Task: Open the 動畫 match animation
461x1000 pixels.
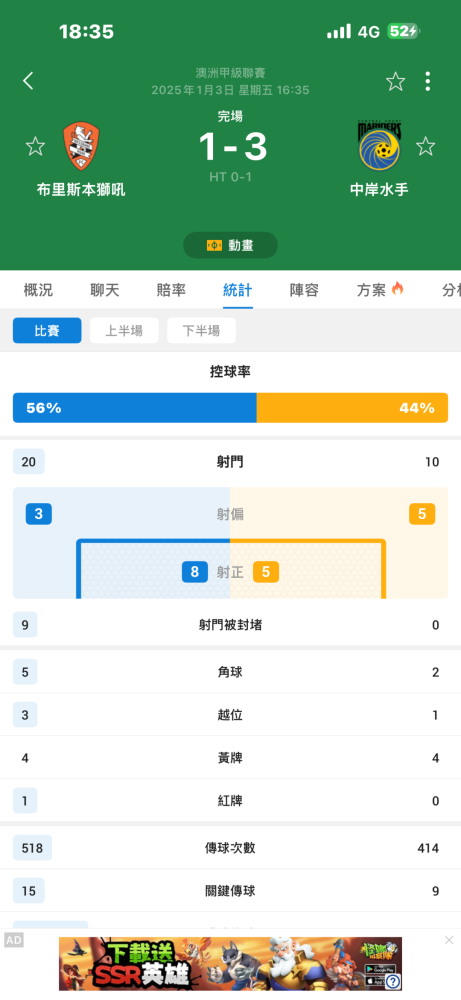Action: (230, 245)
